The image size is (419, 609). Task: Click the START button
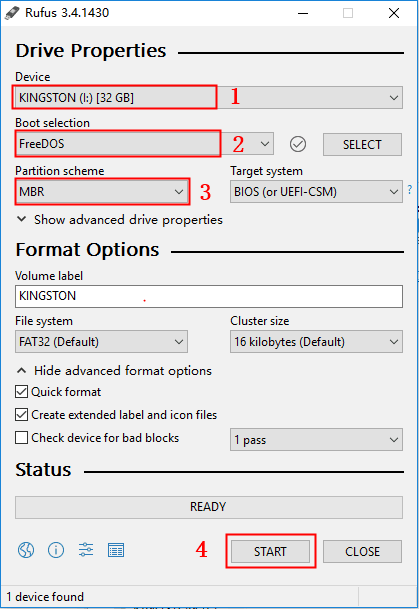coord(271,551)
